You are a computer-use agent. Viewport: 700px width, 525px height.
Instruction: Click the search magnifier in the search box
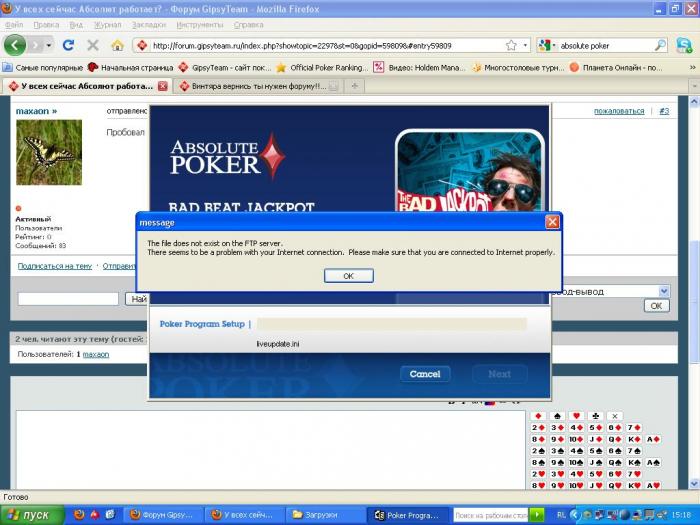click(660, 45)
